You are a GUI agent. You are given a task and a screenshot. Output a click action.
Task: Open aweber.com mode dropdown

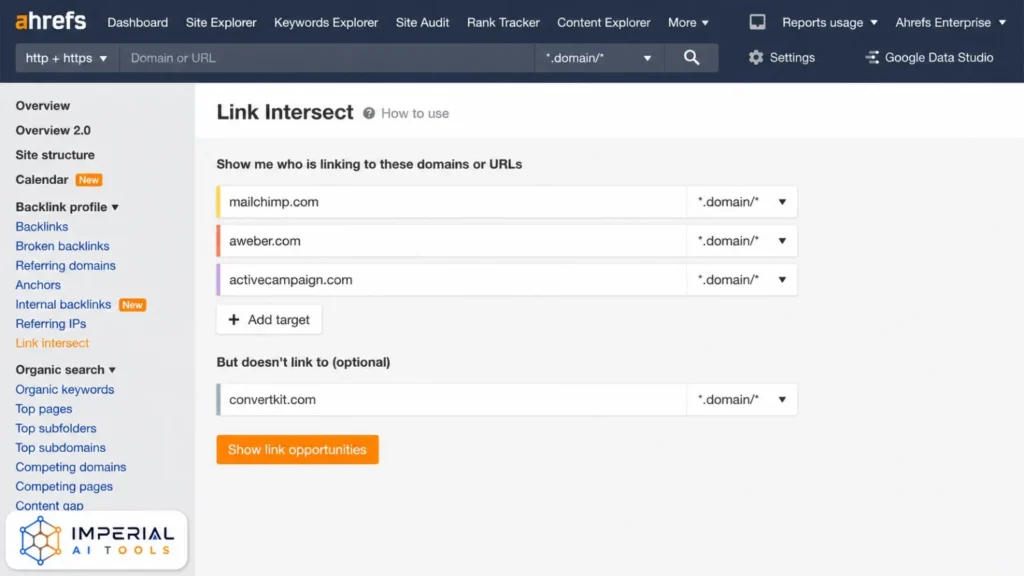[741, 240]
